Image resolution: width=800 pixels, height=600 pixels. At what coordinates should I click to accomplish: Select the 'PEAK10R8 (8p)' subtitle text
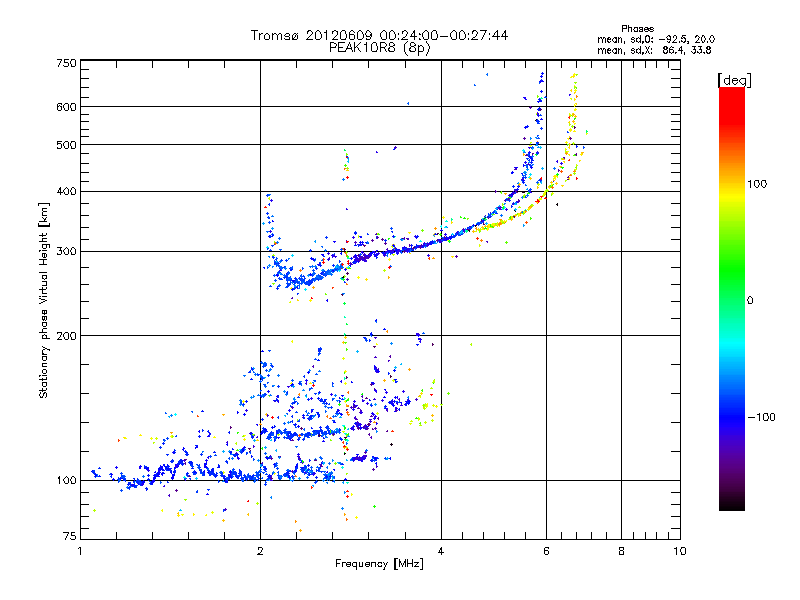click(380, 48)
